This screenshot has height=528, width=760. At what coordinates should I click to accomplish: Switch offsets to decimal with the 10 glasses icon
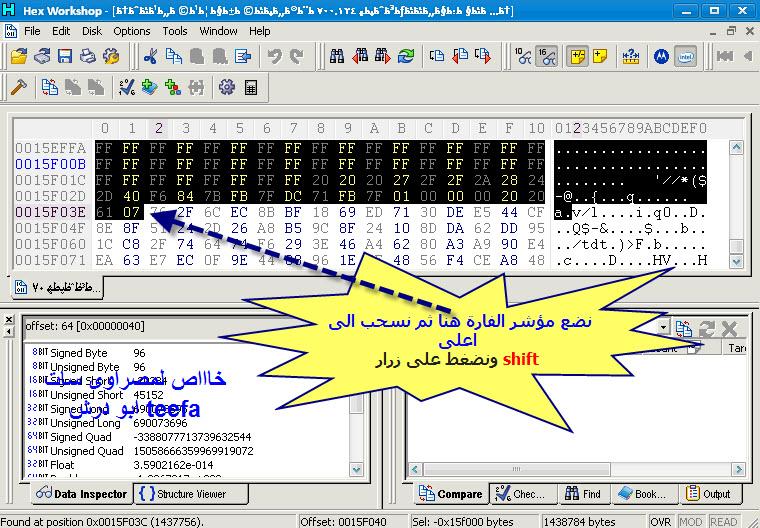(x=522, y=56)
